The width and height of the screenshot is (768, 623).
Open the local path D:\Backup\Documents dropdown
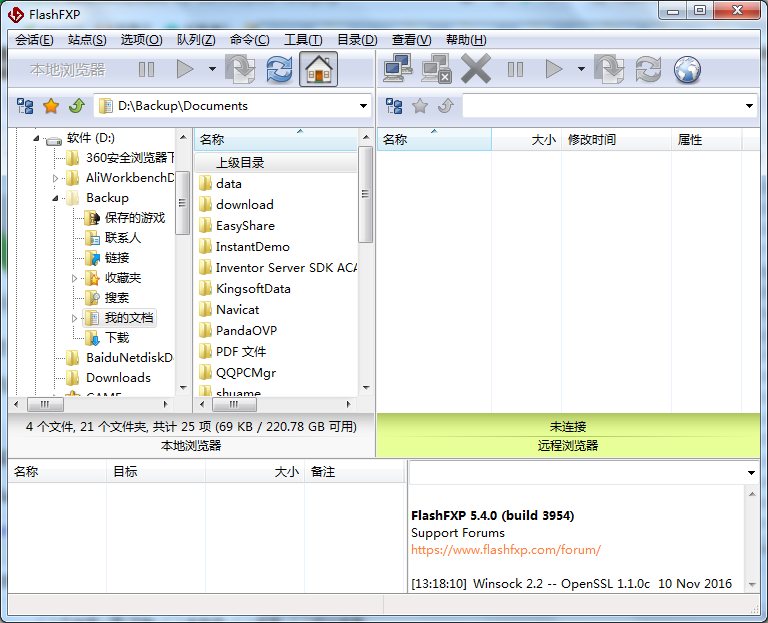coord(363,106)
